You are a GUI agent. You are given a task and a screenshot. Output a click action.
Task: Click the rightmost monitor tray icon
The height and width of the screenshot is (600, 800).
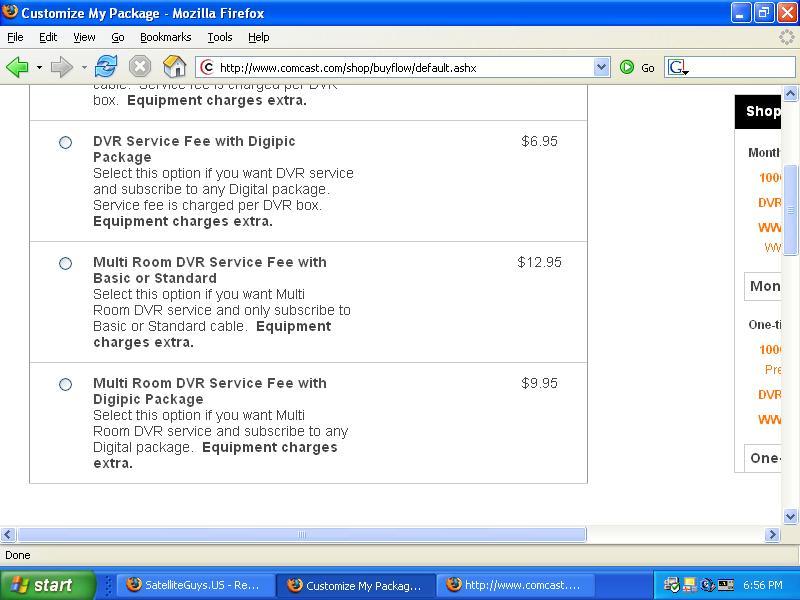(x=726, y=585)
